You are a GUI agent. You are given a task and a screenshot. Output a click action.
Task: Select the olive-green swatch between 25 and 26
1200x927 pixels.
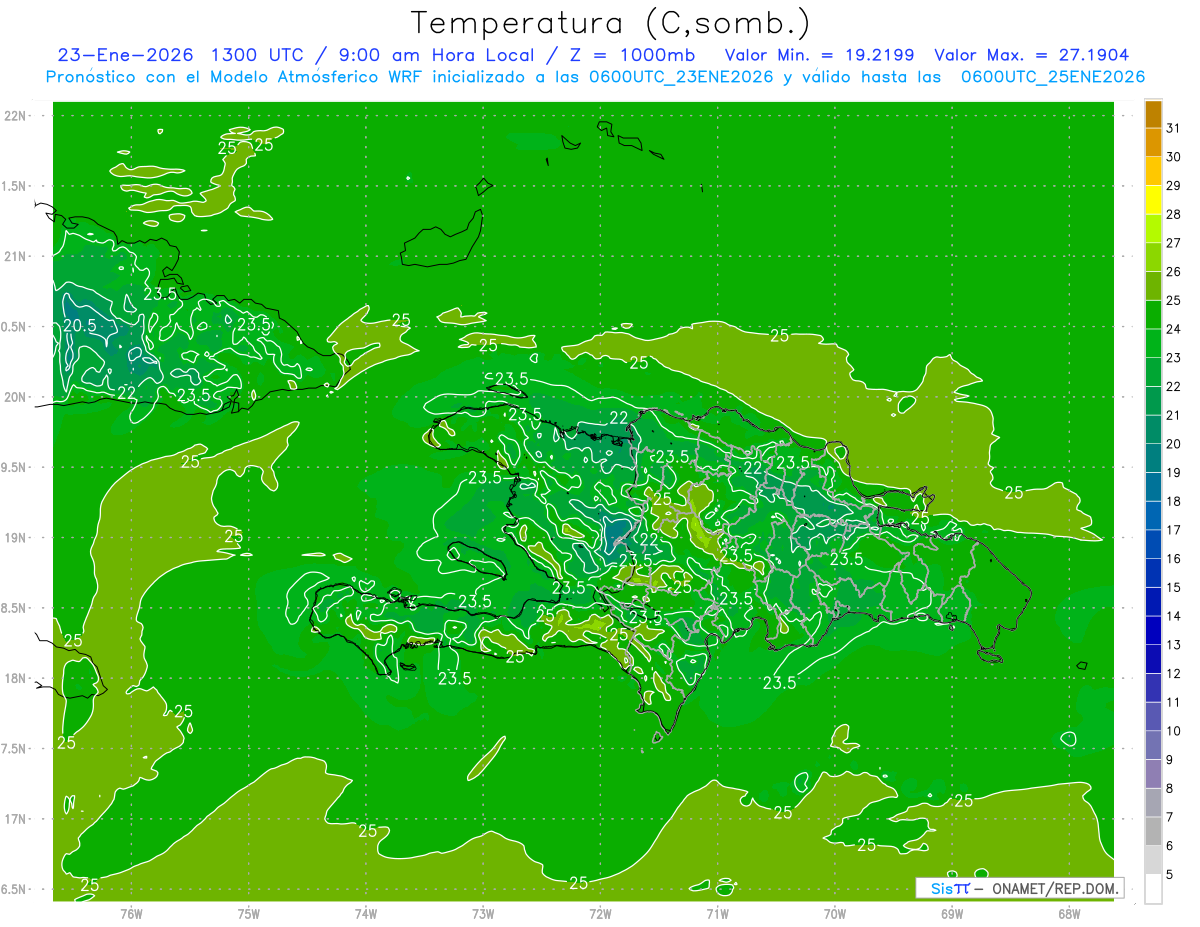1153,286
